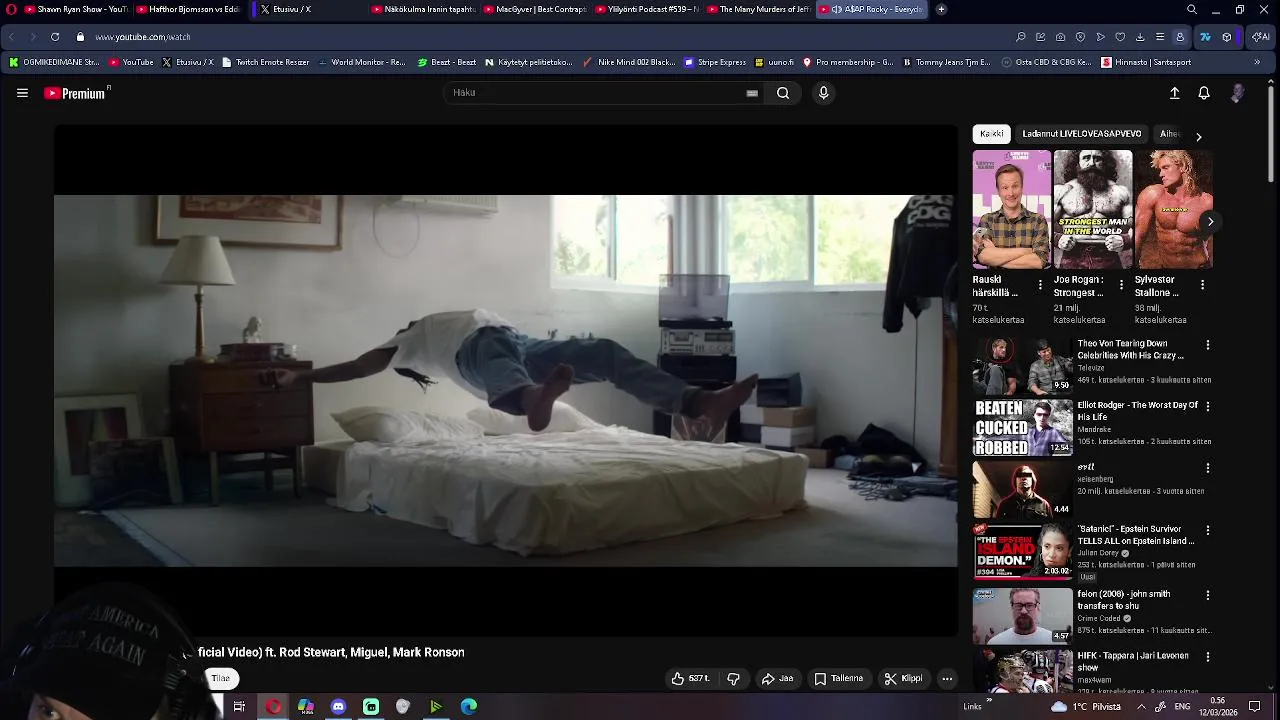Create a clip with Klippi button
This screenshot has width=1280, height=720.
tap(903, 679)
